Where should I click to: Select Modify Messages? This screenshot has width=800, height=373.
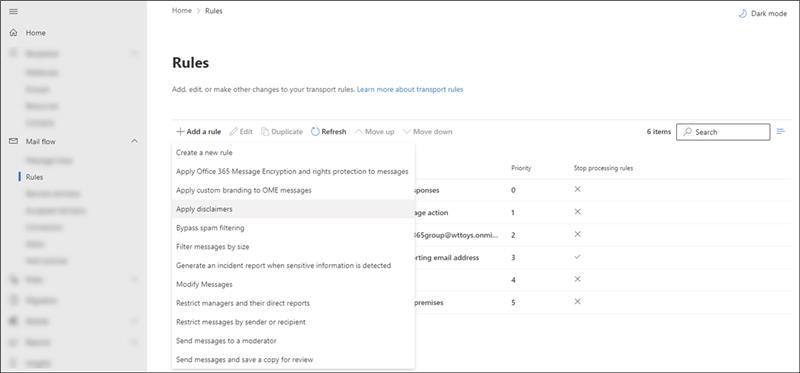tap(293, 284)
